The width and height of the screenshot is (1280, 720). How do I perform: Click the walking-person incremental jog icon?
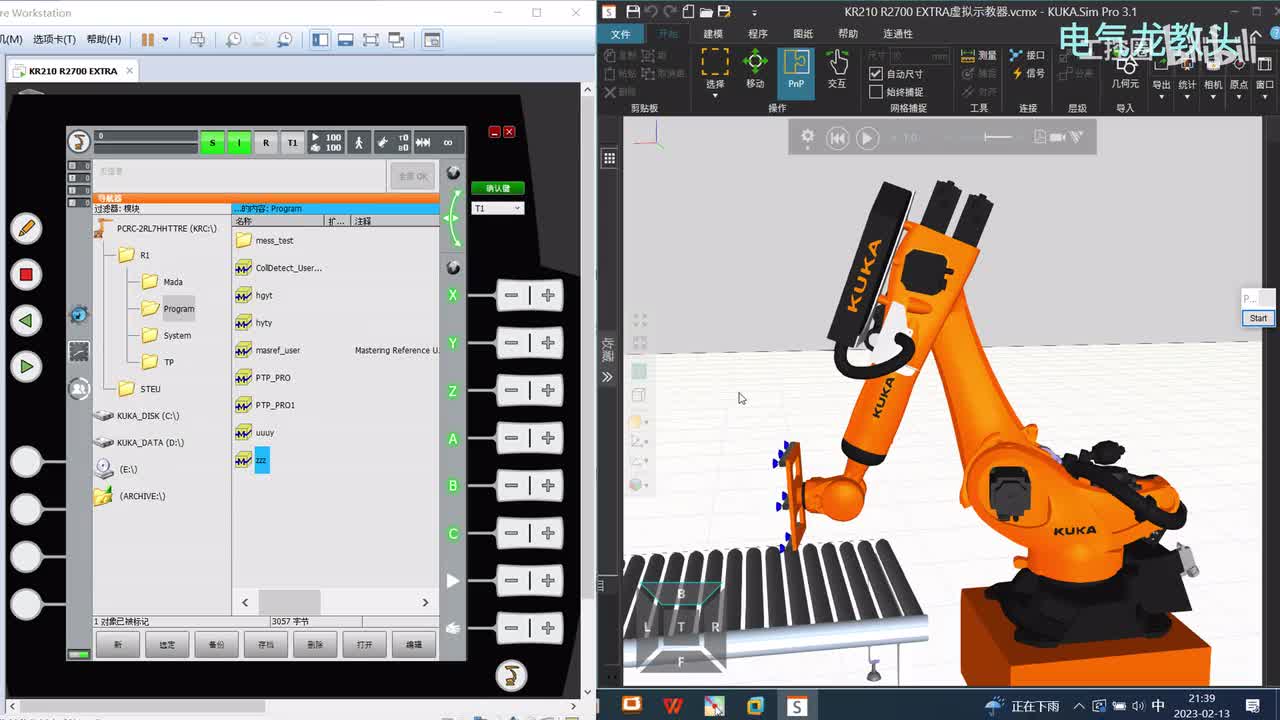coord(359,142)
